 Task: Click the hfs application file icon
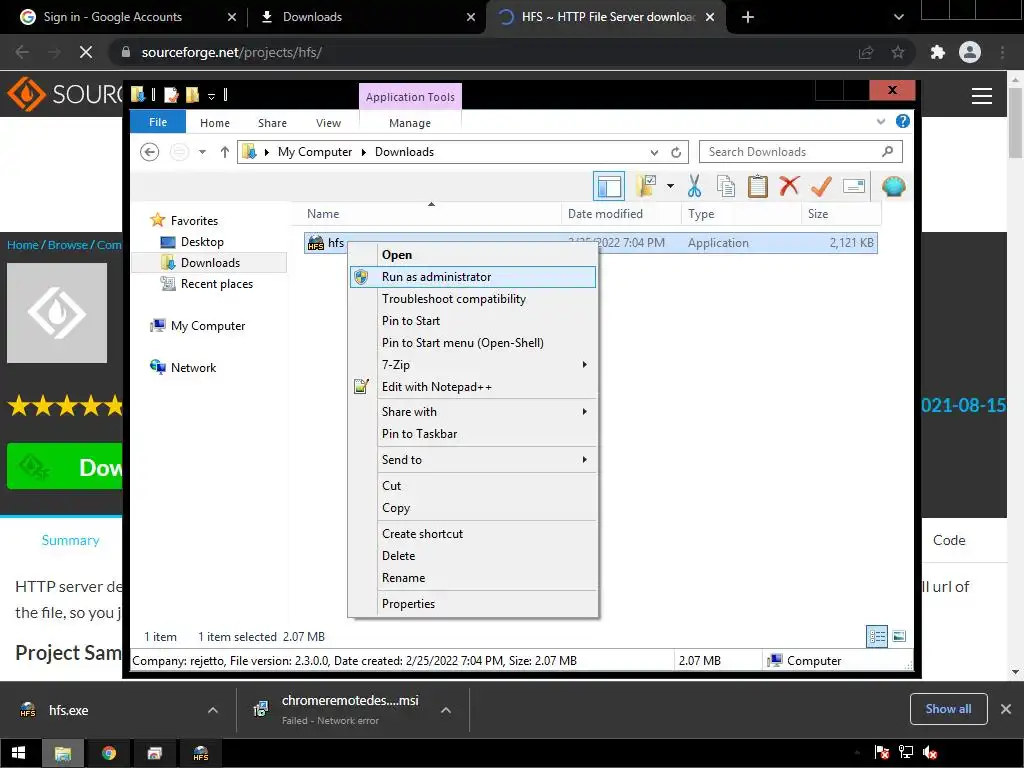tap(315, 243)
